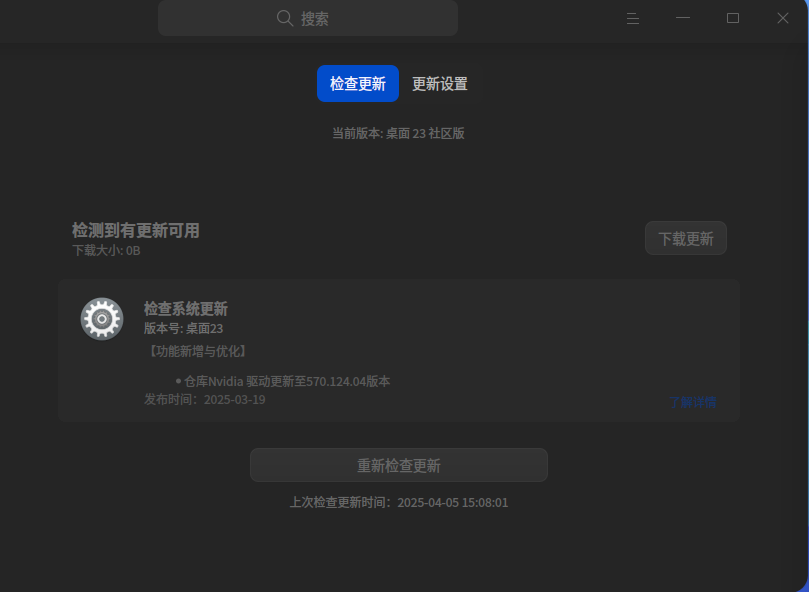Click the search box labeled 搜索
Viewport: 809px width, 592px height.
click(308, 18)
